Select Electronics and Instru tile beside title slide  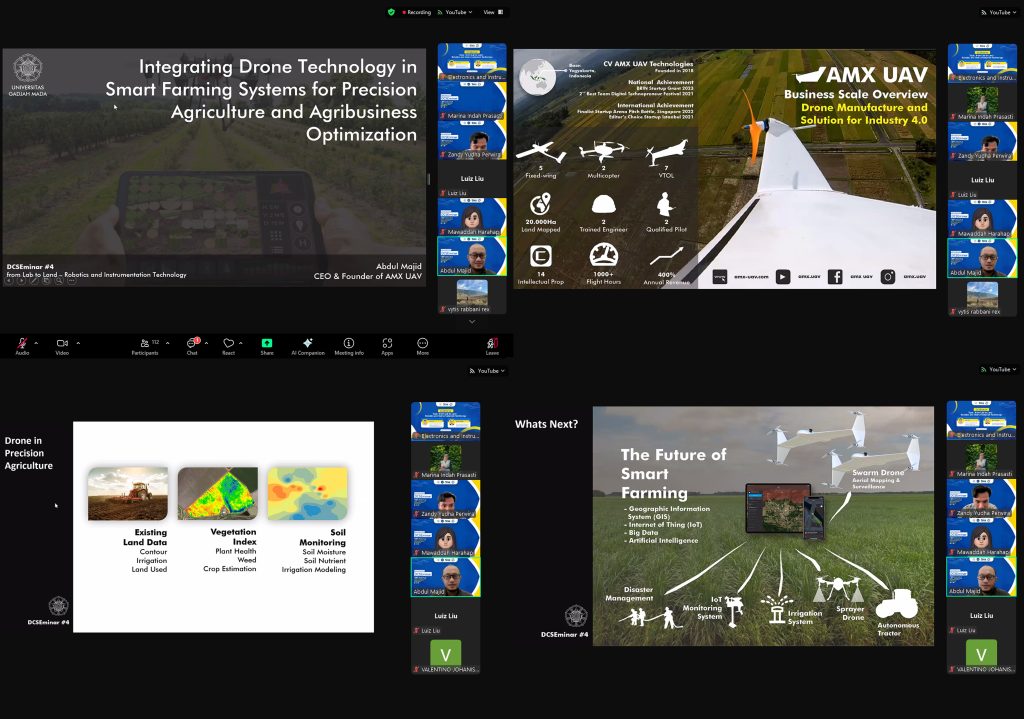pyautogui.click(x=472, y=62)
